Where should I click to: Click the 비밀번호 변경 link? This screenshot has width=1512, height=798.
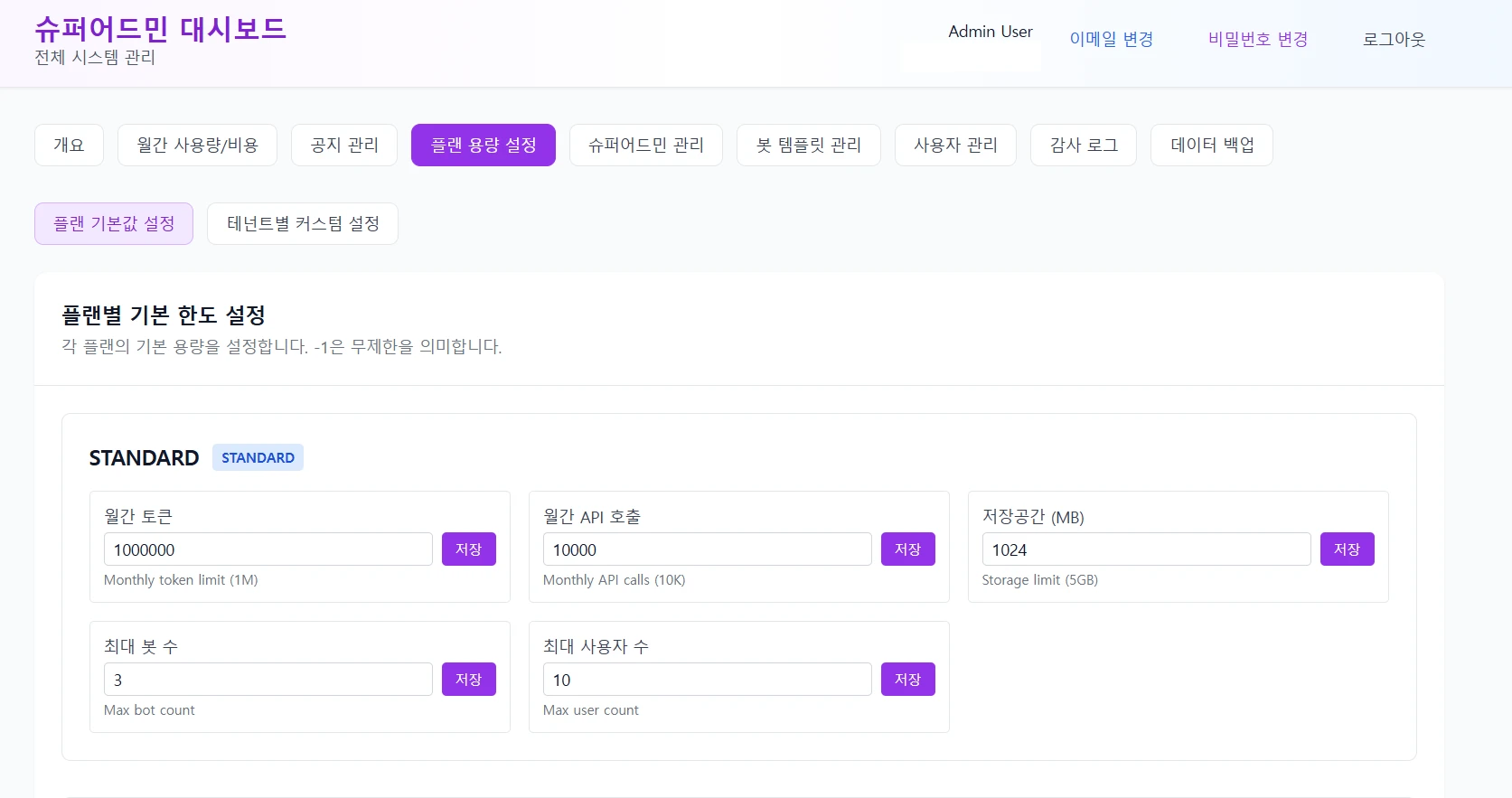coord(1257,39)
